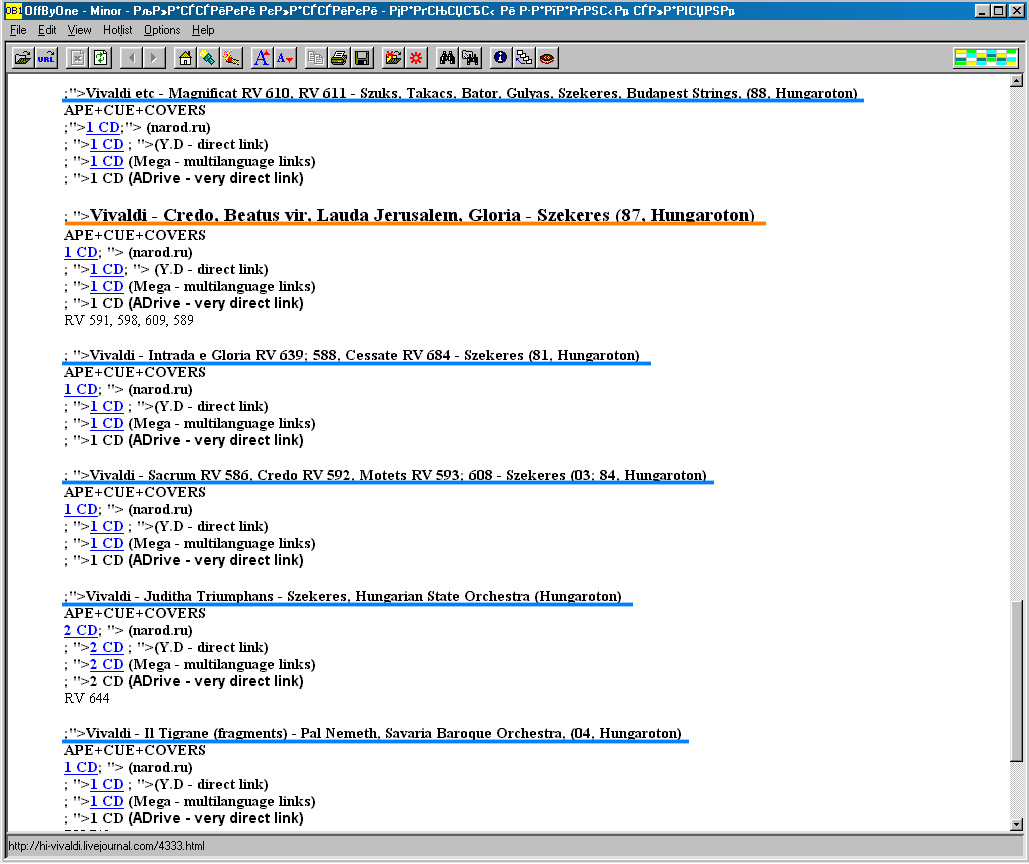Go to the Home page icon
The height and width of the screenshot is (864, 1029).
pyautogui.click(x=186, y=58)
